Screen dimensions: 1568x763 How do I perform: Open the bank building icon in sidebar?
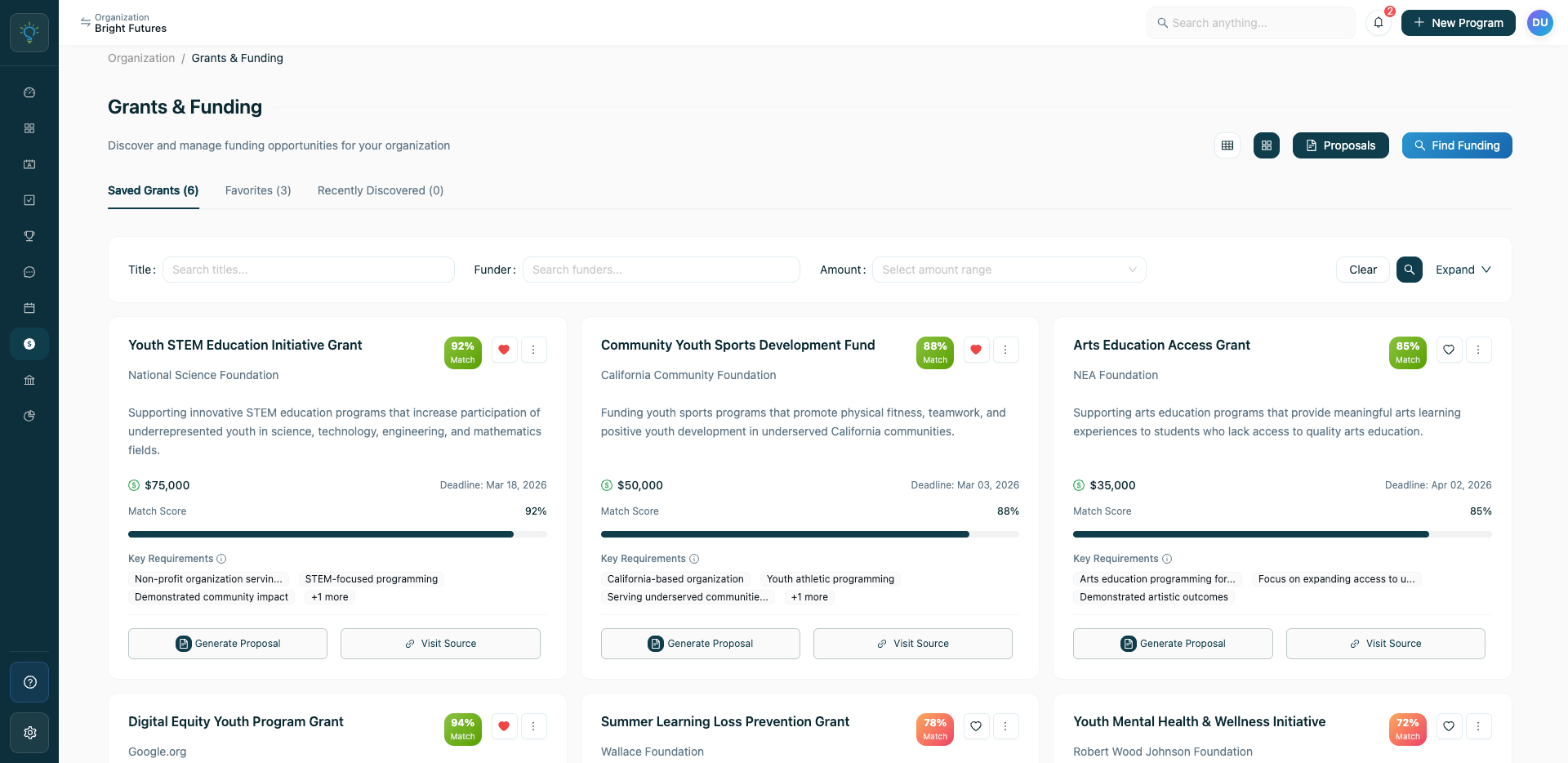(29, 380)
